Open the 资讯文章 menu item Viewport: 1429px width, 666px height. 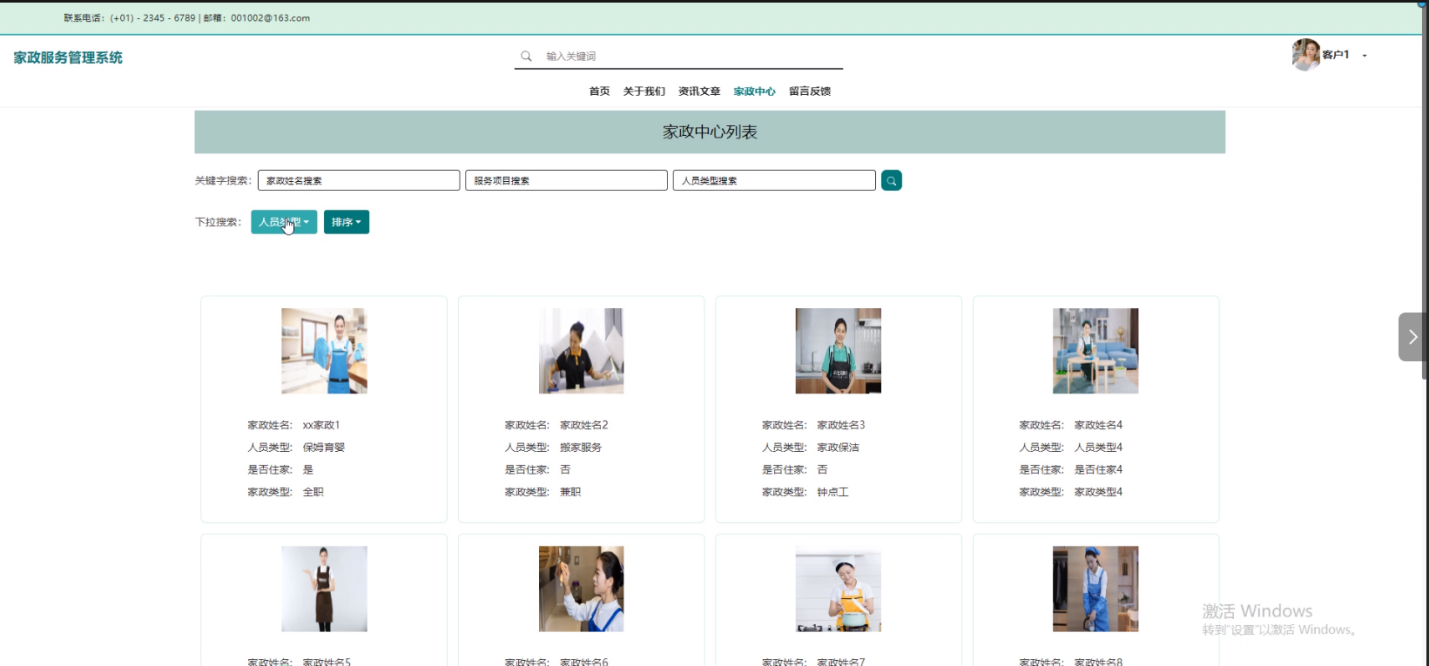699,91
